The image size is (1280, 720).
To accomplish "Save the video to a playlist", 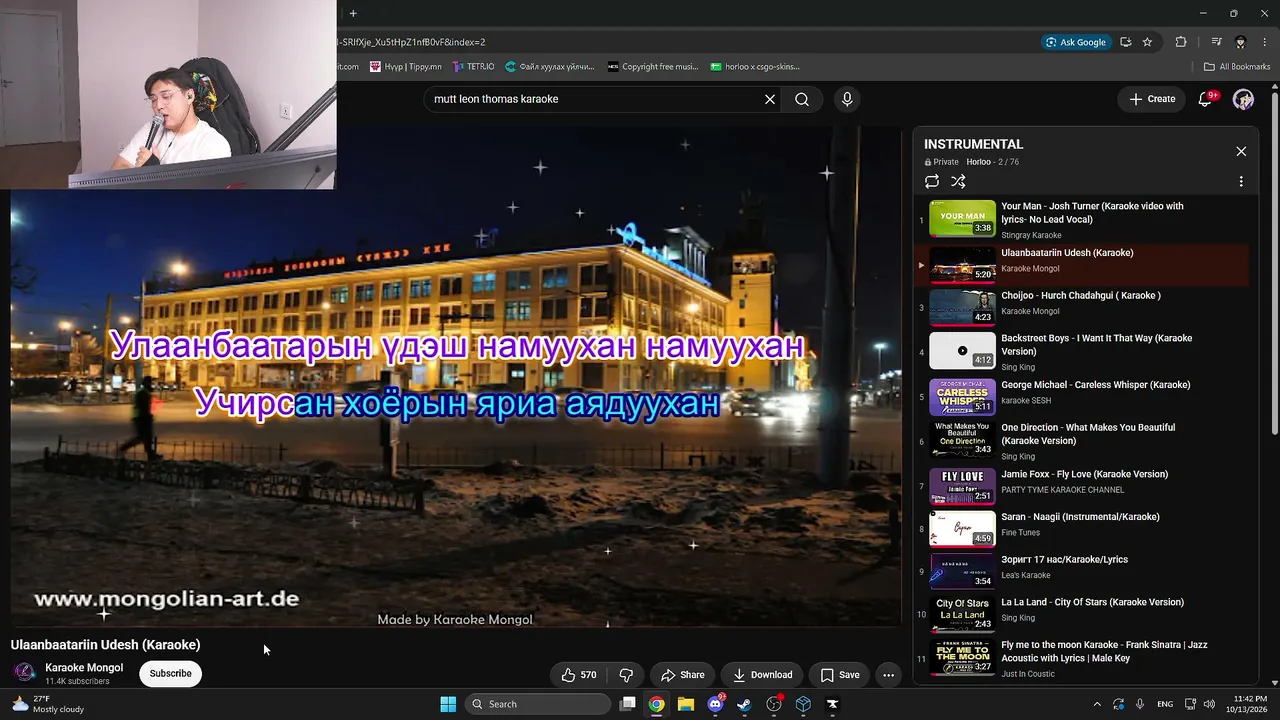I will click(839, 675).
